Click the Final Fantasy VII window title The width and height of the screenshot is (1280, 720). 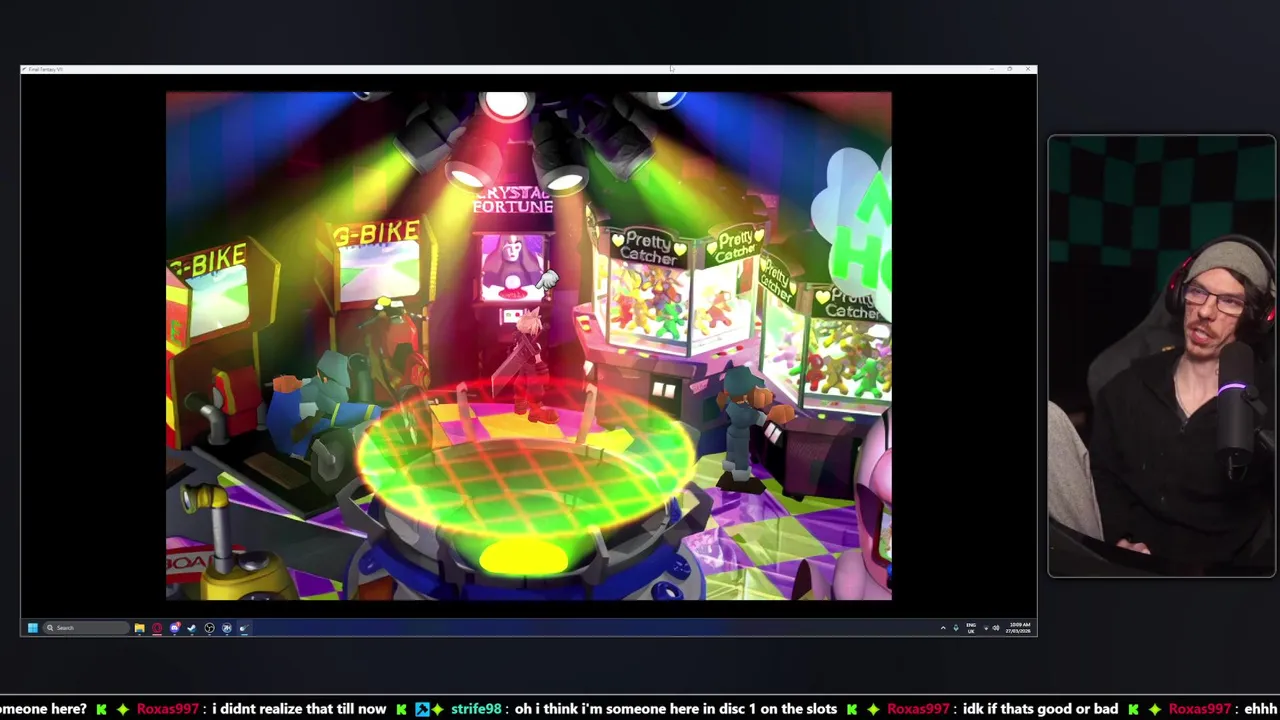[46, 69]
